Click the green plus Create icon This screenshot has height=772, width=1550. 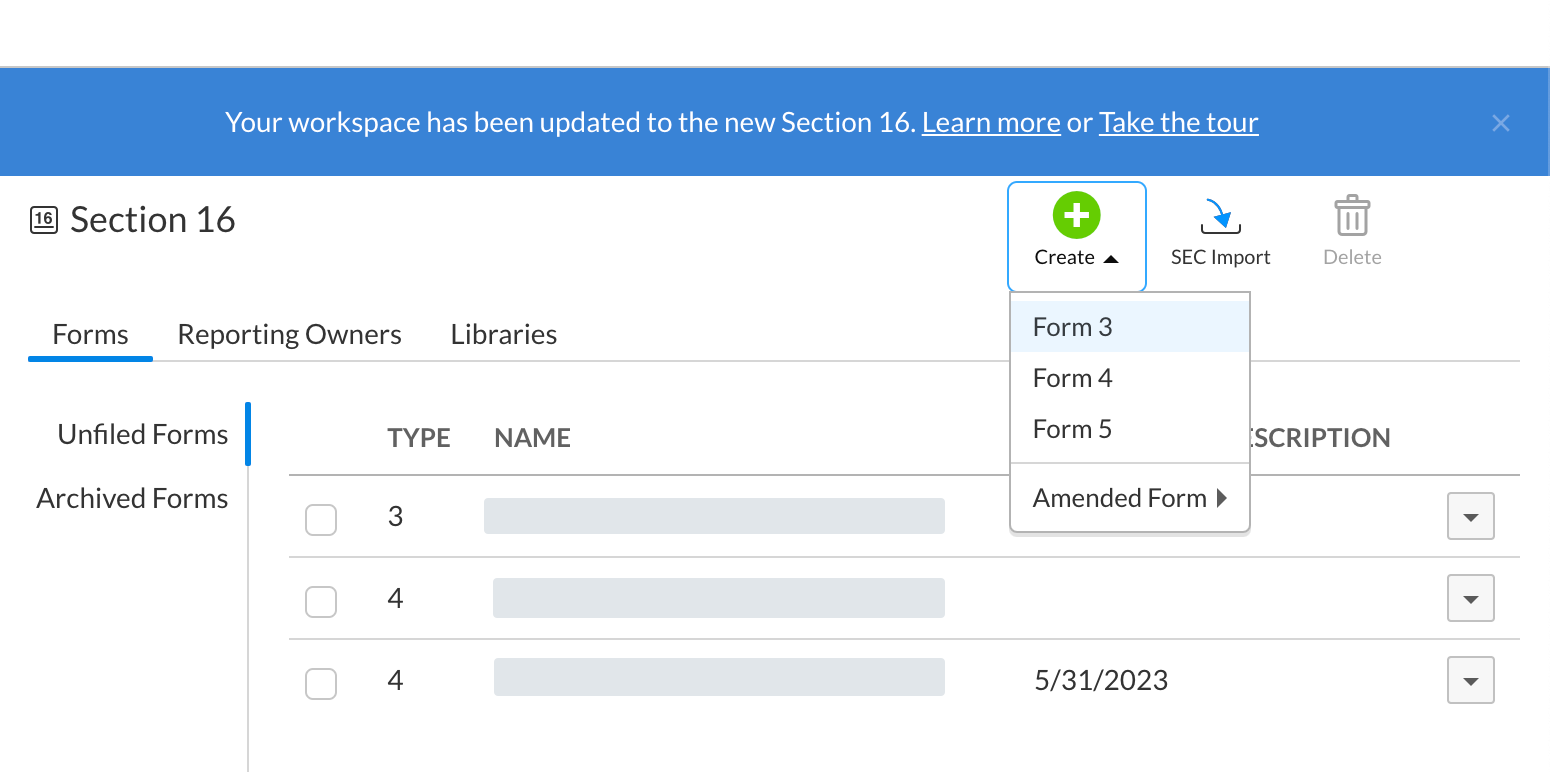(1076, 215)
